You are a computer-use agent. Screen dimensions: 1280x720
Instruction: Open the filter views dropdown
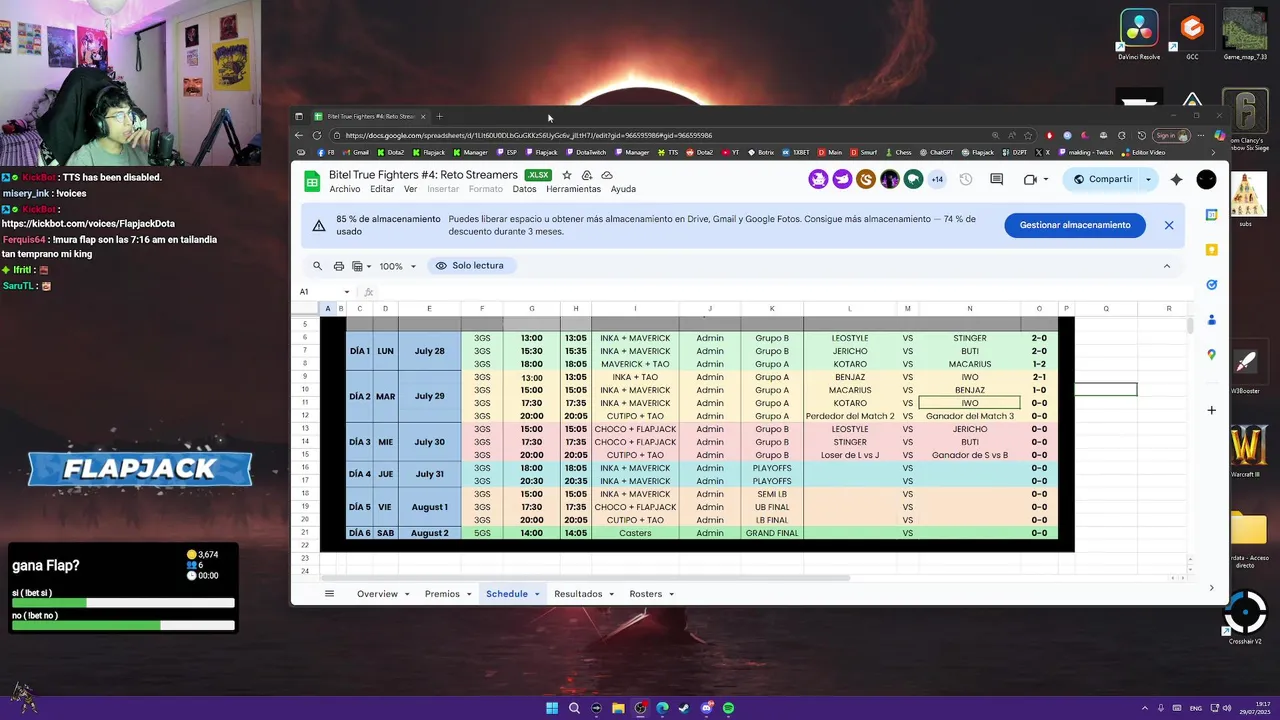[362, 266]
